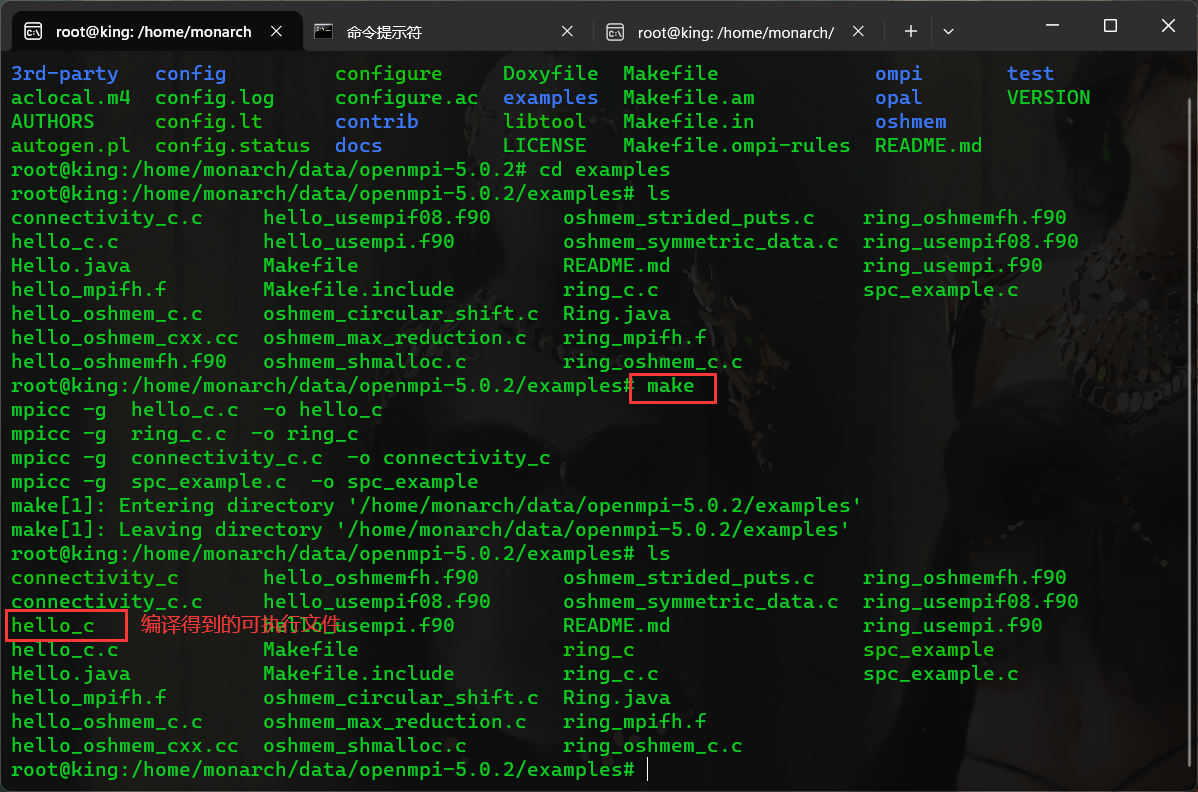The height and width of the screenshot is (792, 1198).
Task: Click the 'oshmem' directory name
Action: (911, 122)
